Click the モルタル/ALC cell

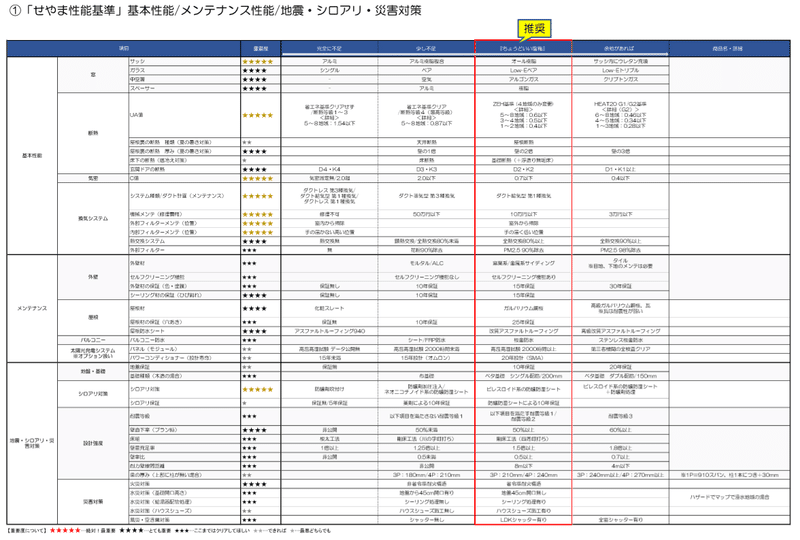click(x=427, y=263)
